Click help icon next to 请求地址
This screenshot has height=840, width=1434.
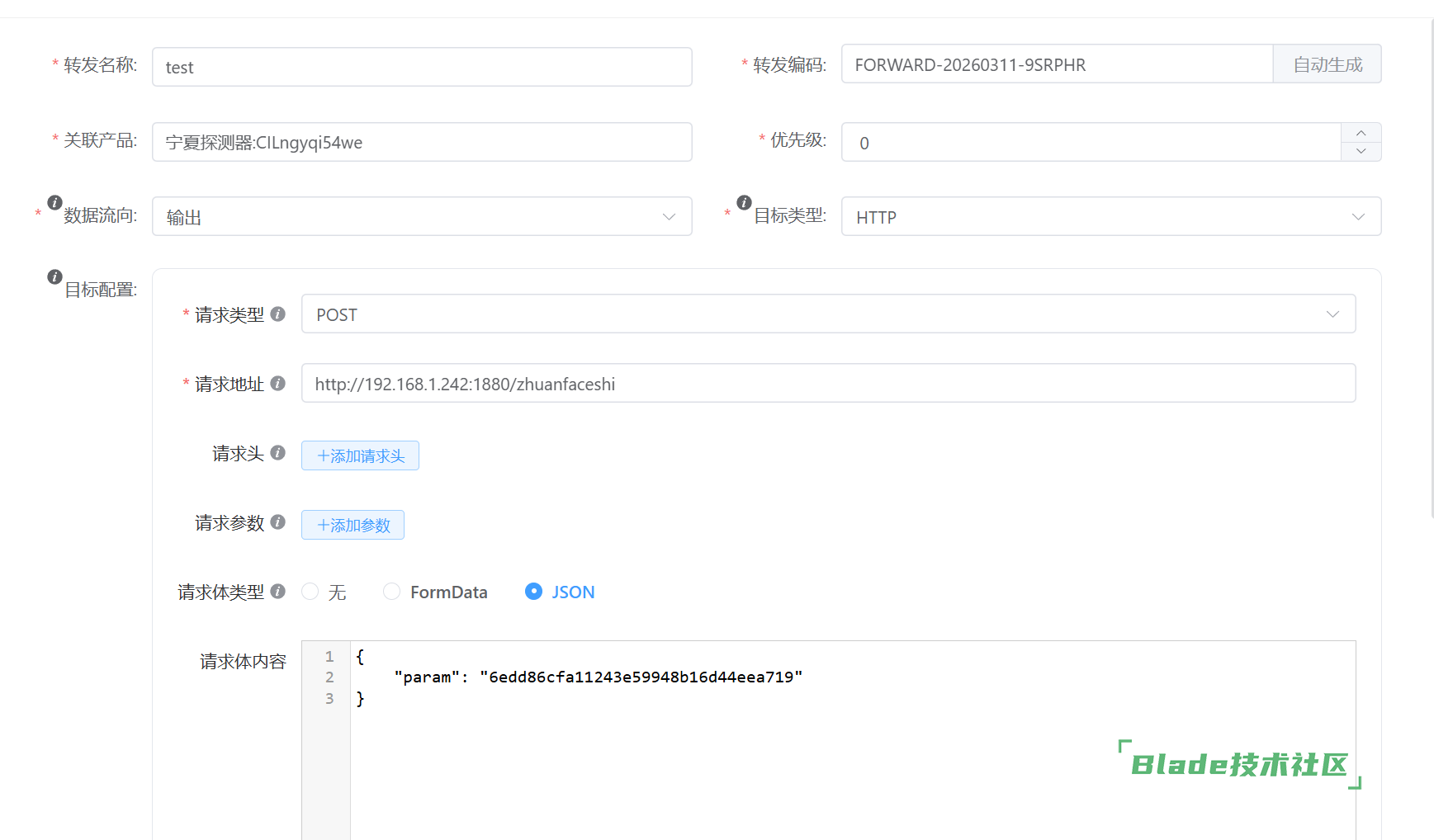point(278,383)
